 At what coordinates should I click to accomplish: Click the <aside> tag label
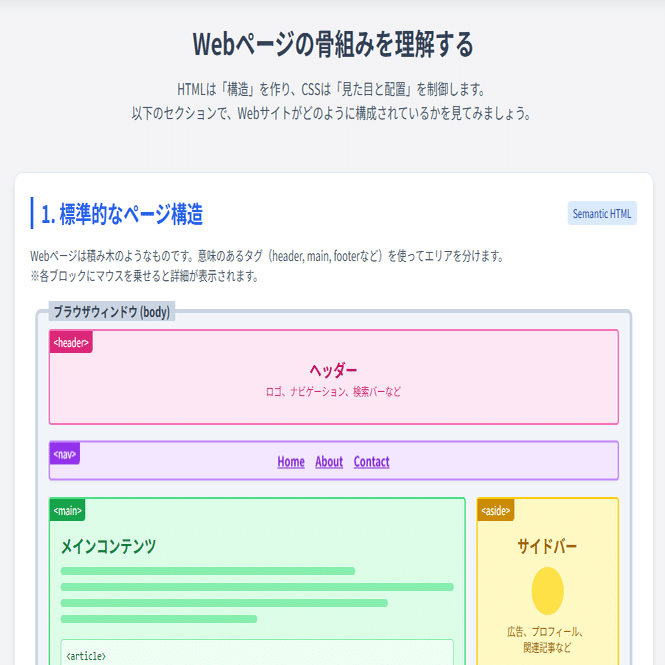click(x=495, y=510)
